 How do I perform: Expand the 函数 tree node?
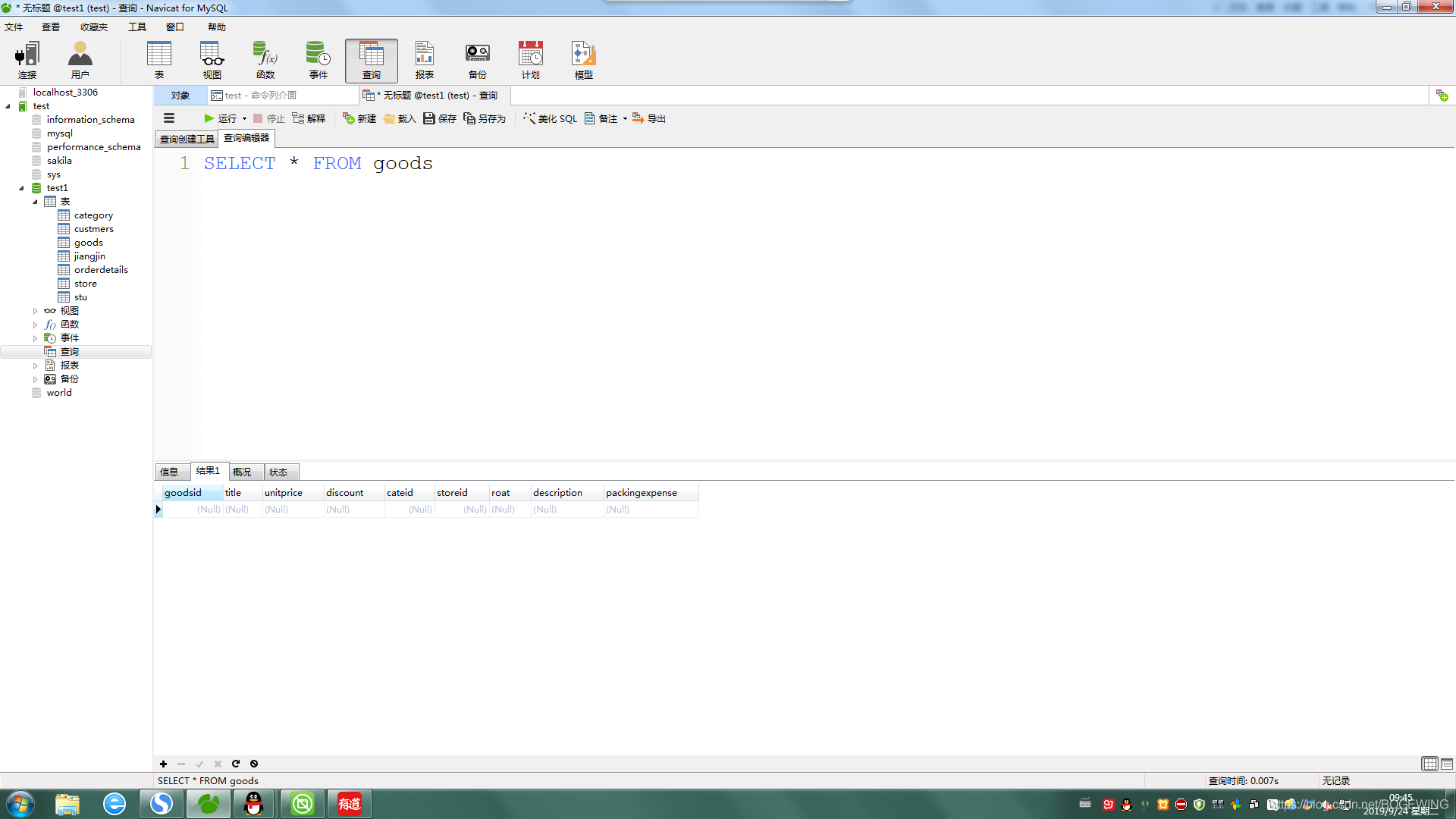point(35,325)
